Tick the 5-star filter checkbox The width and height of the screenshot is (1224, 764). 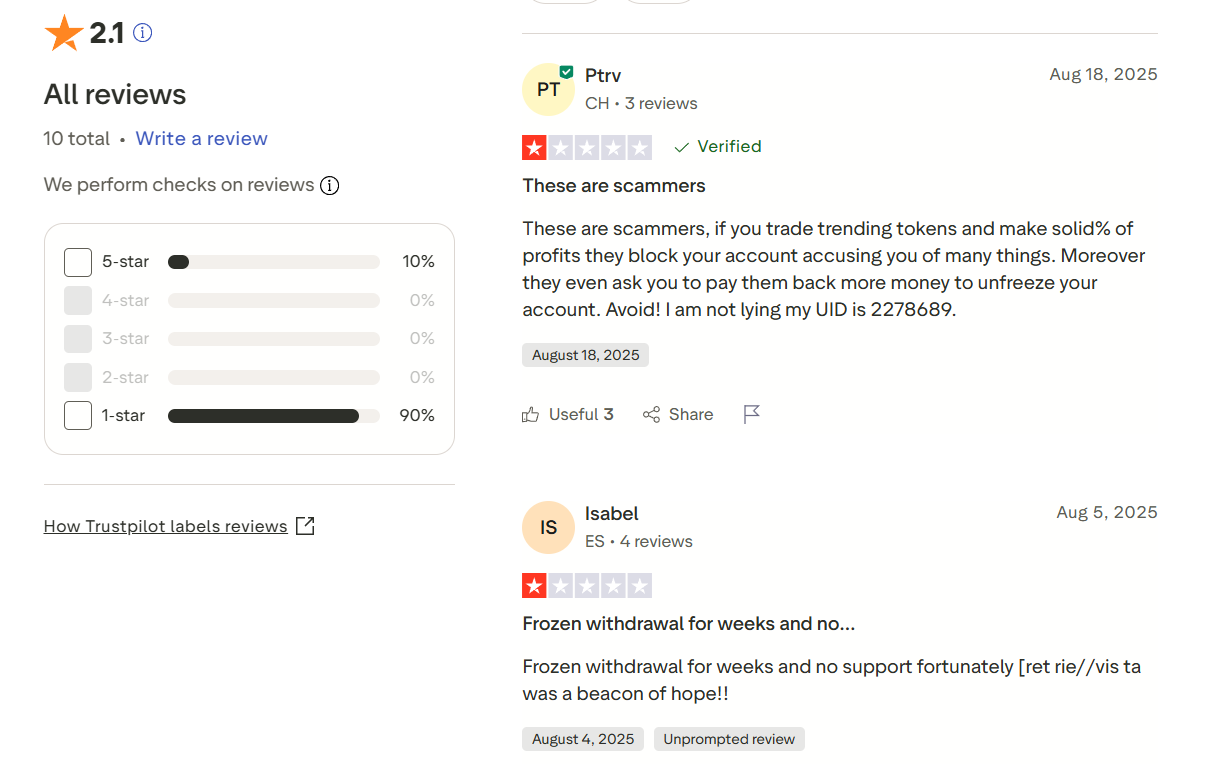coord(78,262)
